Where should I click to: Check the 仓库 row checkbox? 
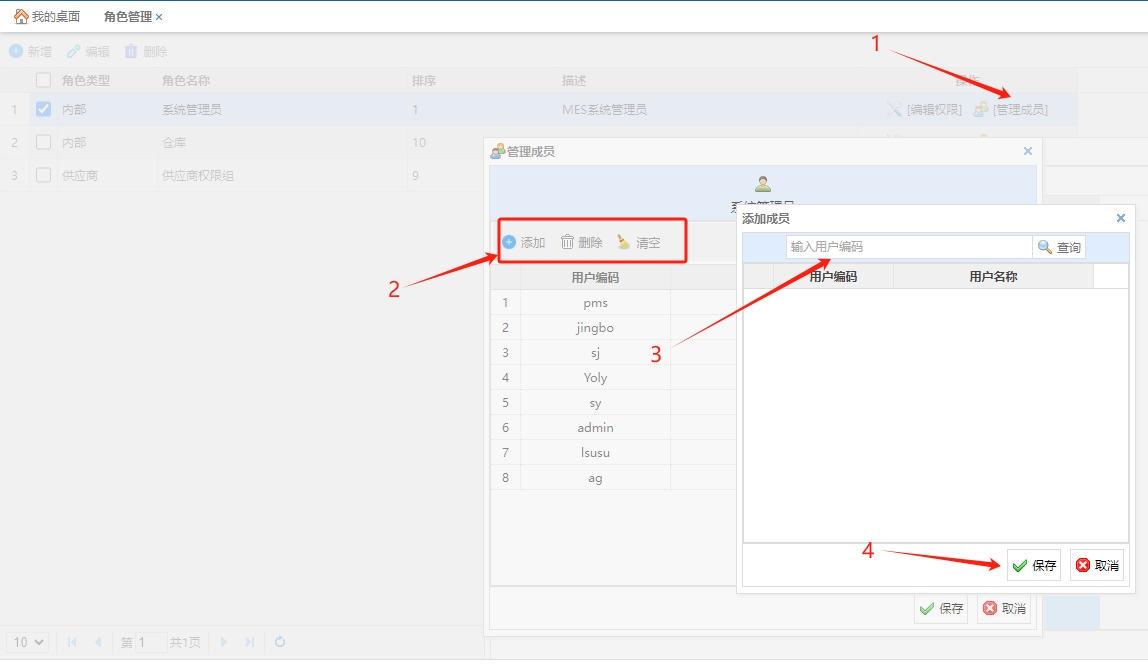coord(43,142)
